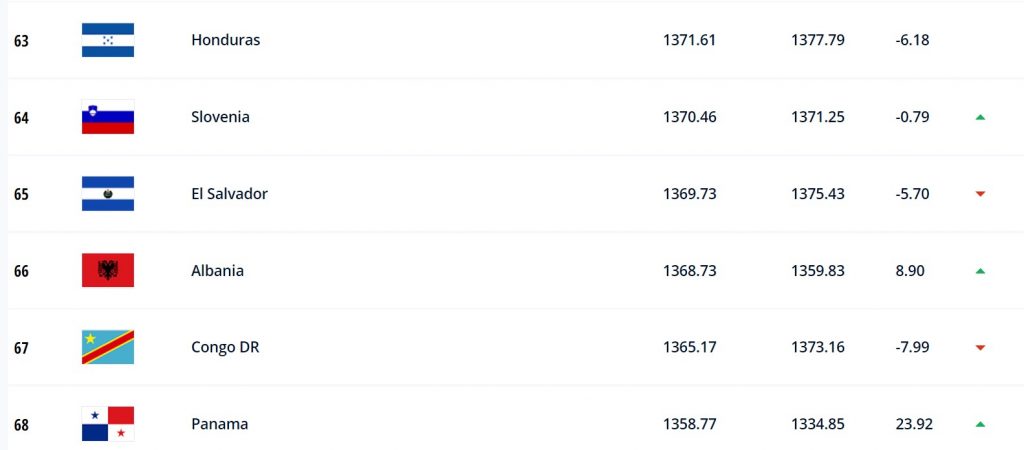Click Albania's green up arrow indicator

pos(980,271)
